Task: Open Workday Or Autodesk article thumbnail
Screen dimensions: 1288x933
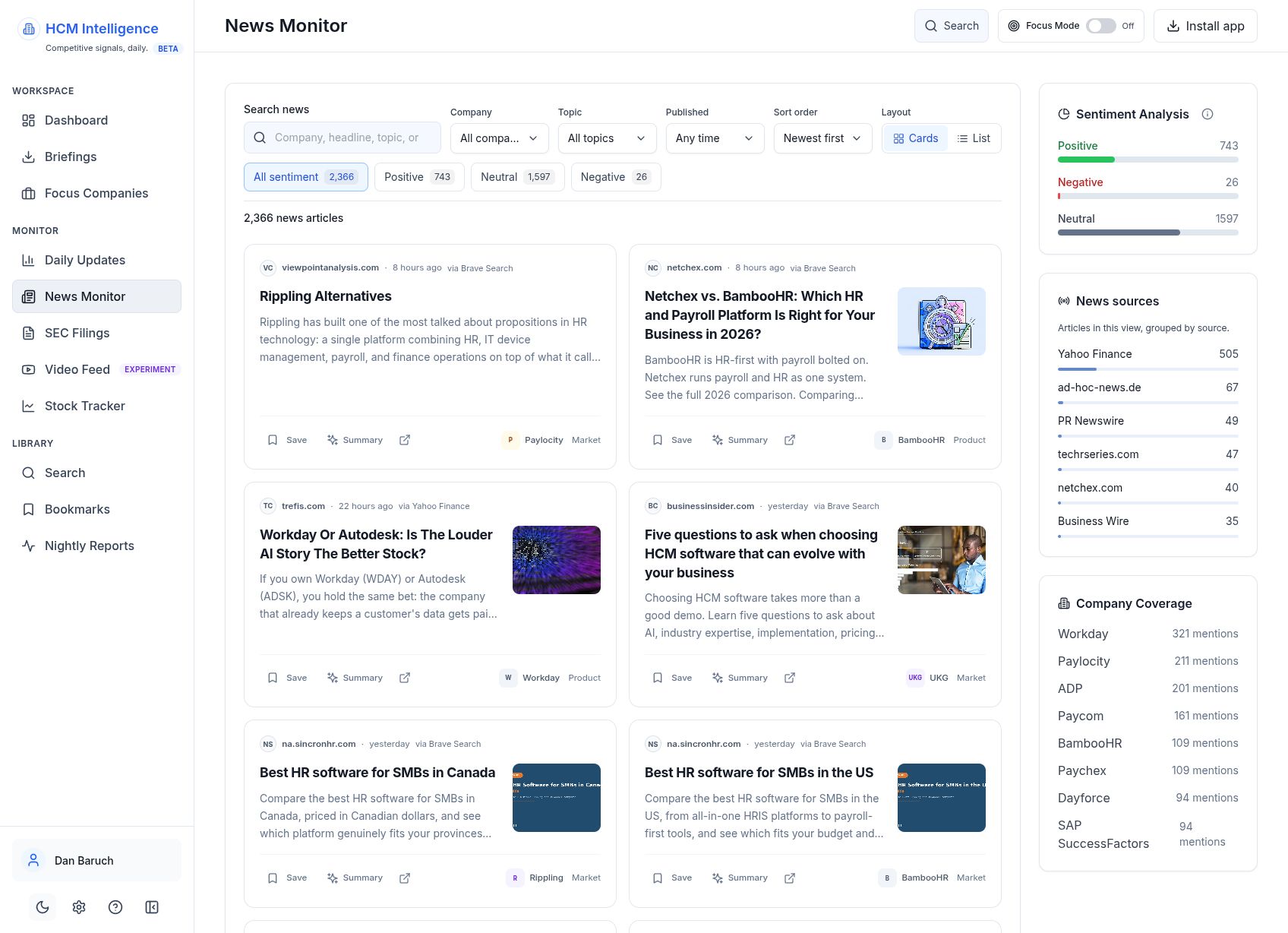Action: (x=557, y=560)
